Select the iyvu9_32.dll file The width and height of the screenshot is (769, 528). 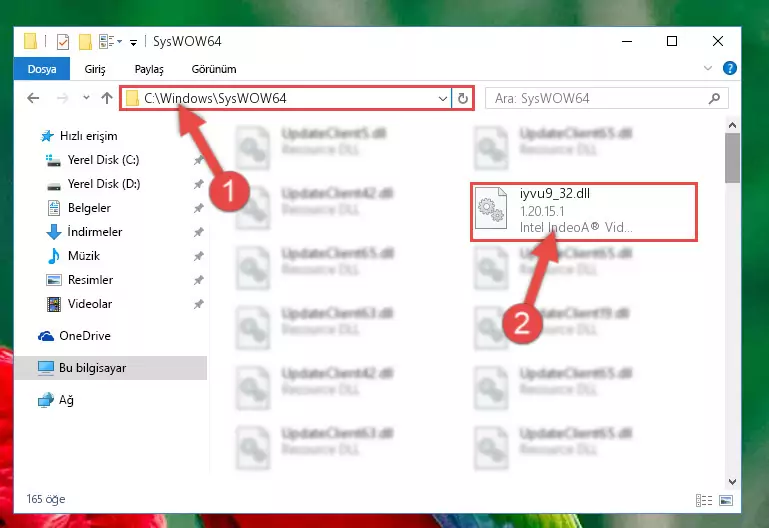click(584, 212)
